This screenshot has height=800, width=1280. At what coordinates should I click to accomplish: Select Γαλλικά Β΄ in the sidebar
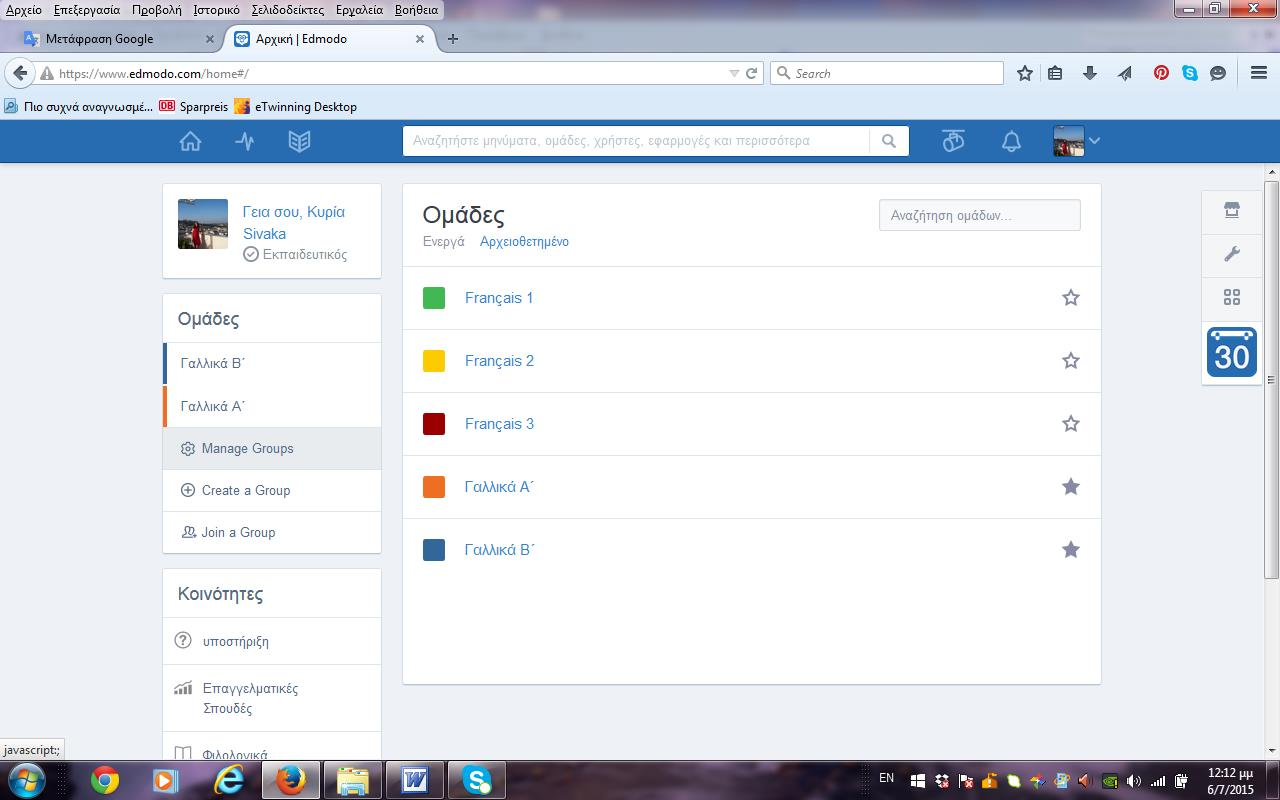coord(272,364)
